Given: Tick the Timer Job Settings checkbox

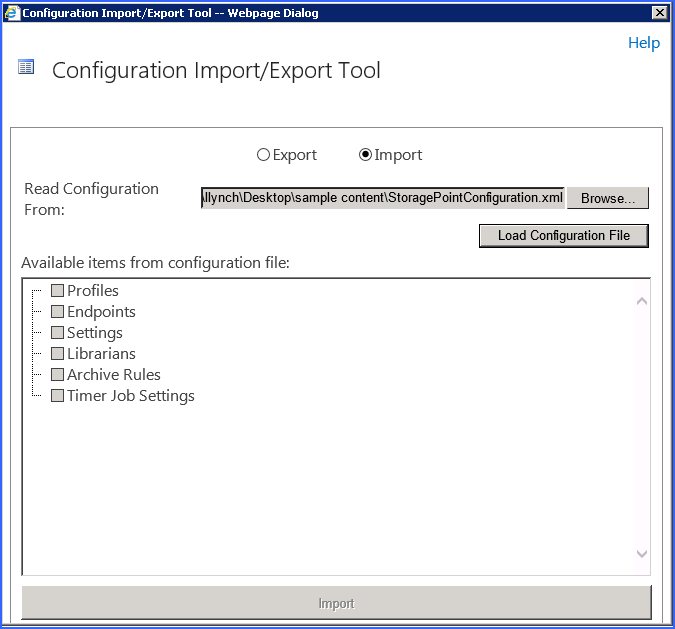Looking at the screenshot, I should [x=57, y=395].
